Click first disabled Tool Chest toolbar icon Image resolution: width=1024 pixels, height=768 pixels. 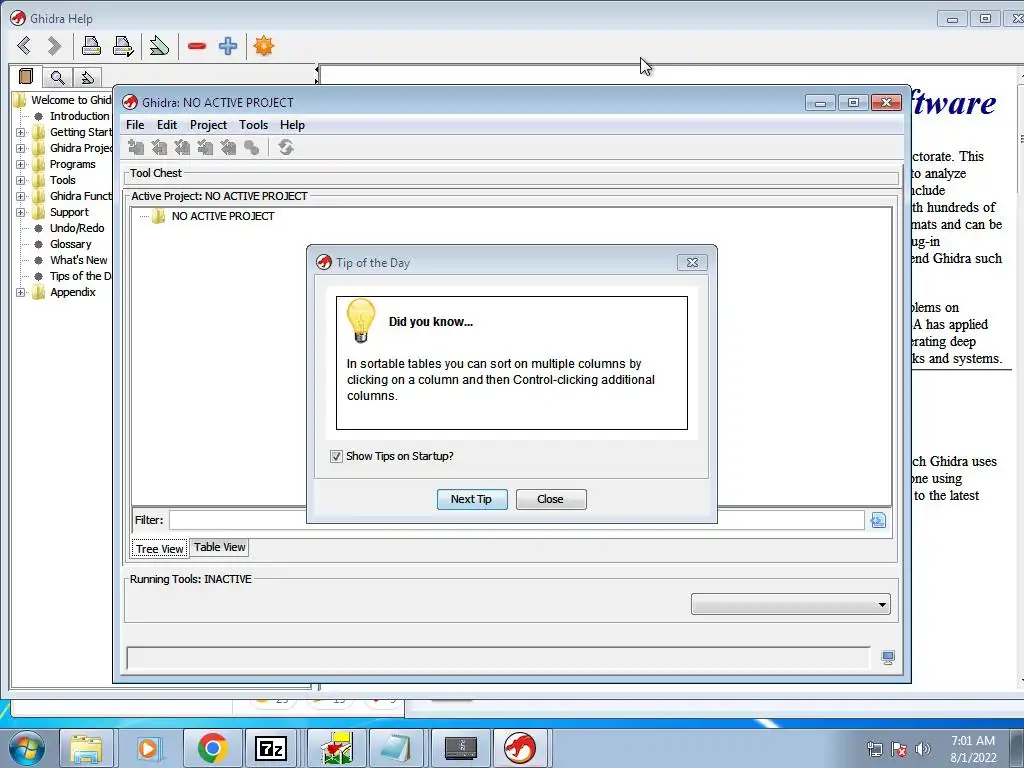pyautogui.click(x=136, y=148)
